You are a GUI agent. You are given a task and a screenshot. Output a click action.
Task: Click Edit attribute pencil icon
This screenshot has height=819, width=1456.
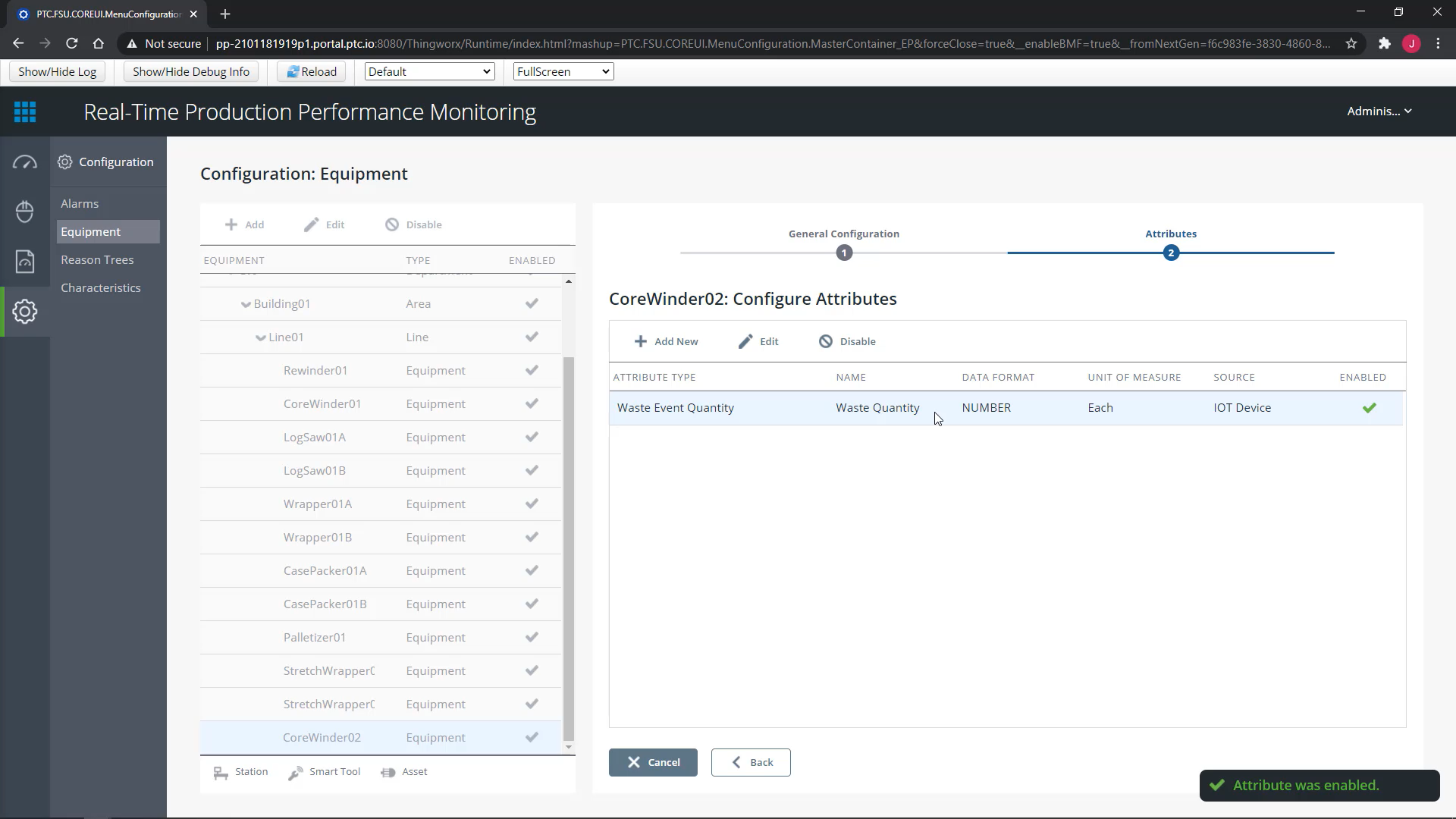coord(745,341)
